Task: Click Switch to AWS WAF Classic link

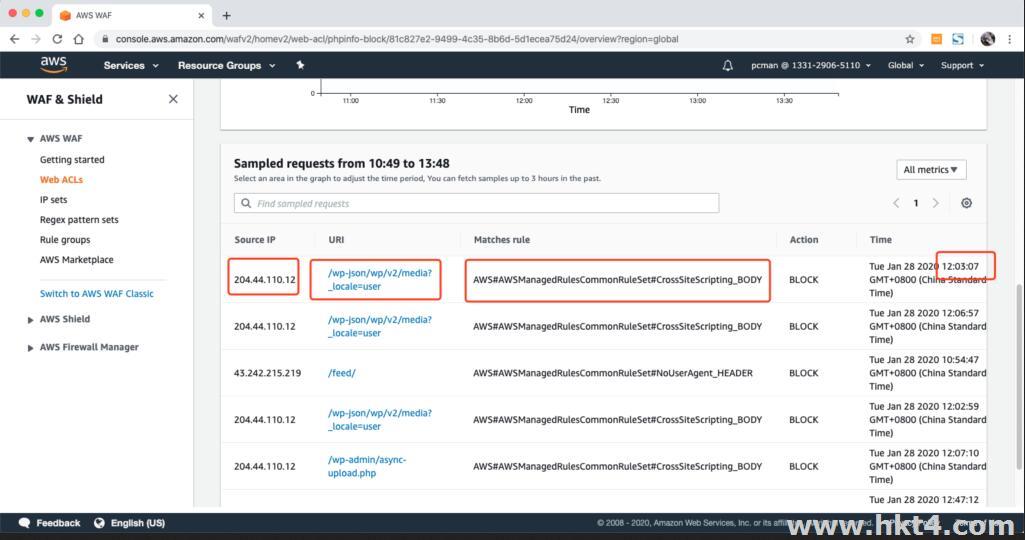Action: pyautogui.click(x=97, y=294)
